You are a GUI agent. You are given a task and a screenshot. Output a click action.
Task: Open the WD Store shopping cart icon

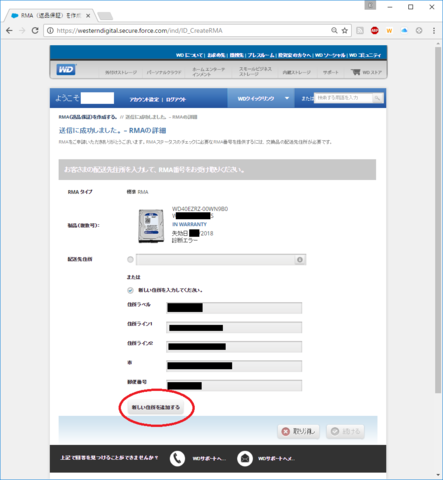(x=356, y=72)
